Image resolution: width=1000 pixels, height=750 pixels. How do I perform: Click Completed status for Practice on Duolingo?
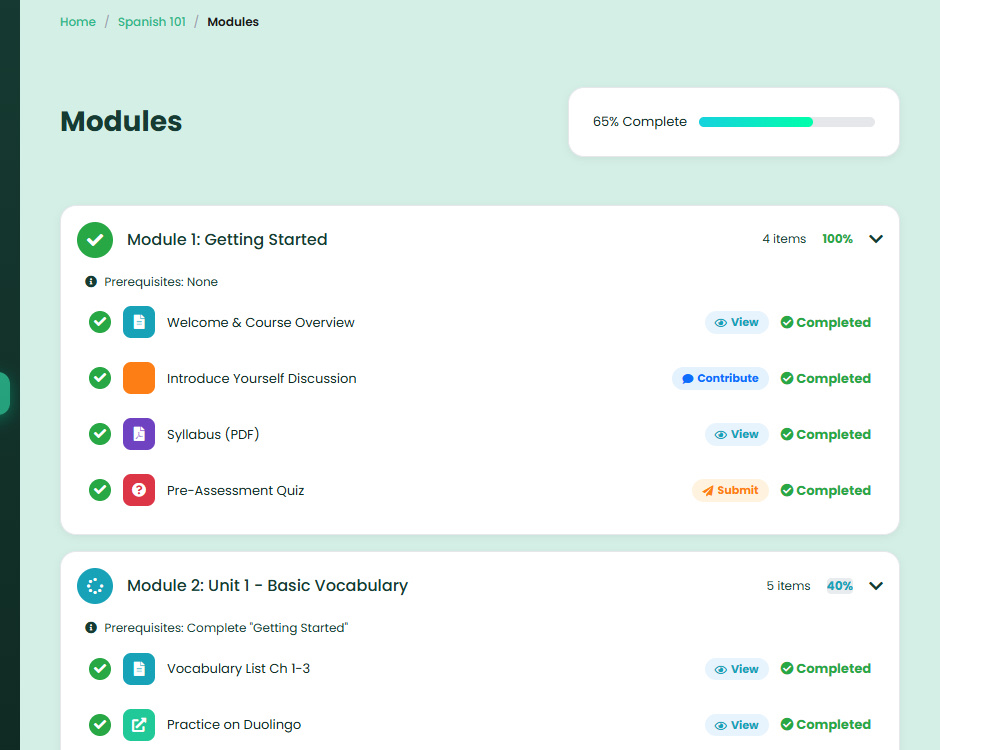pyautogui.click(x=826, y=724)
